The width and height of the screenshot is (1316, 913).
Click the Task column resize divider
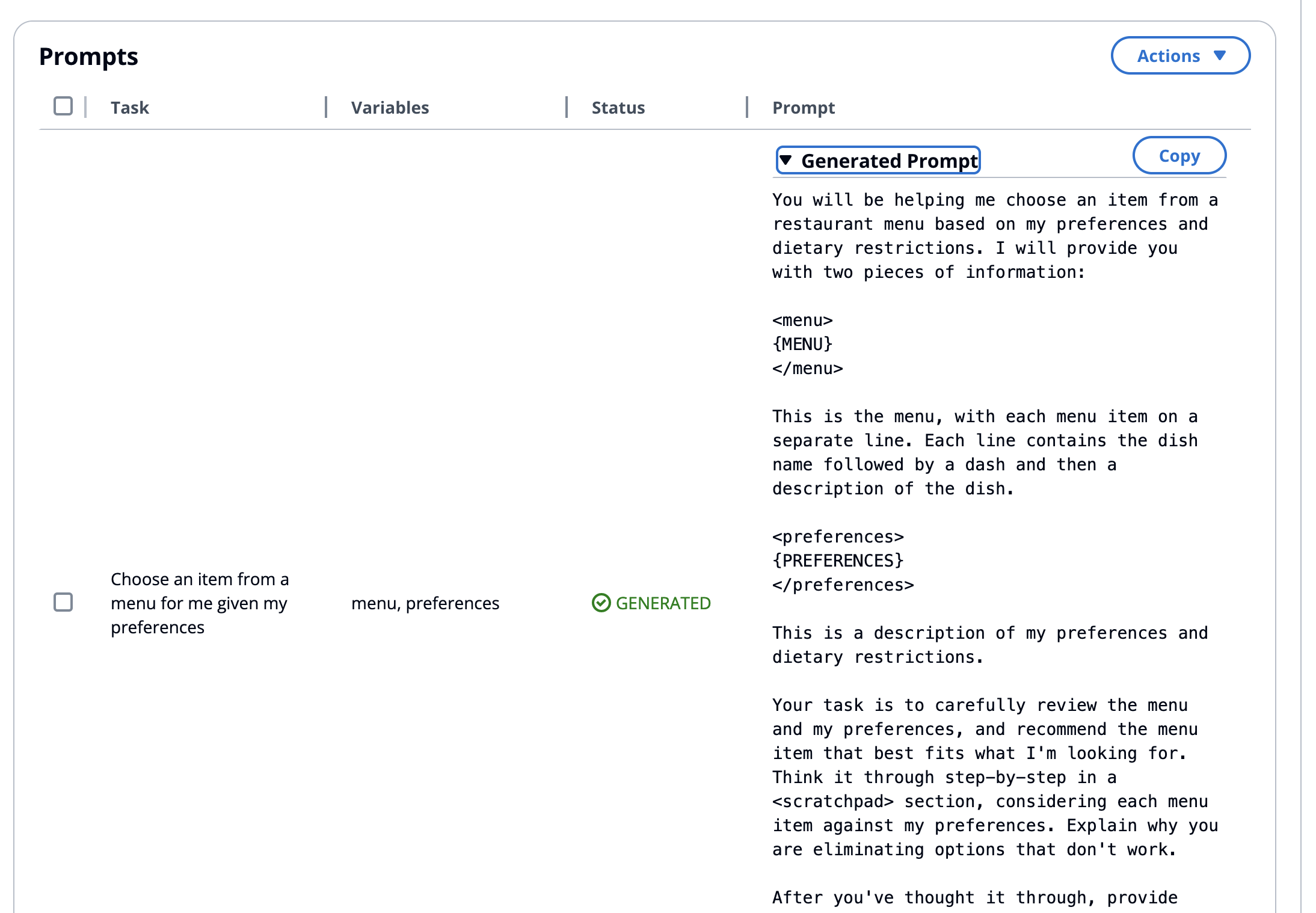coord(326,107)
